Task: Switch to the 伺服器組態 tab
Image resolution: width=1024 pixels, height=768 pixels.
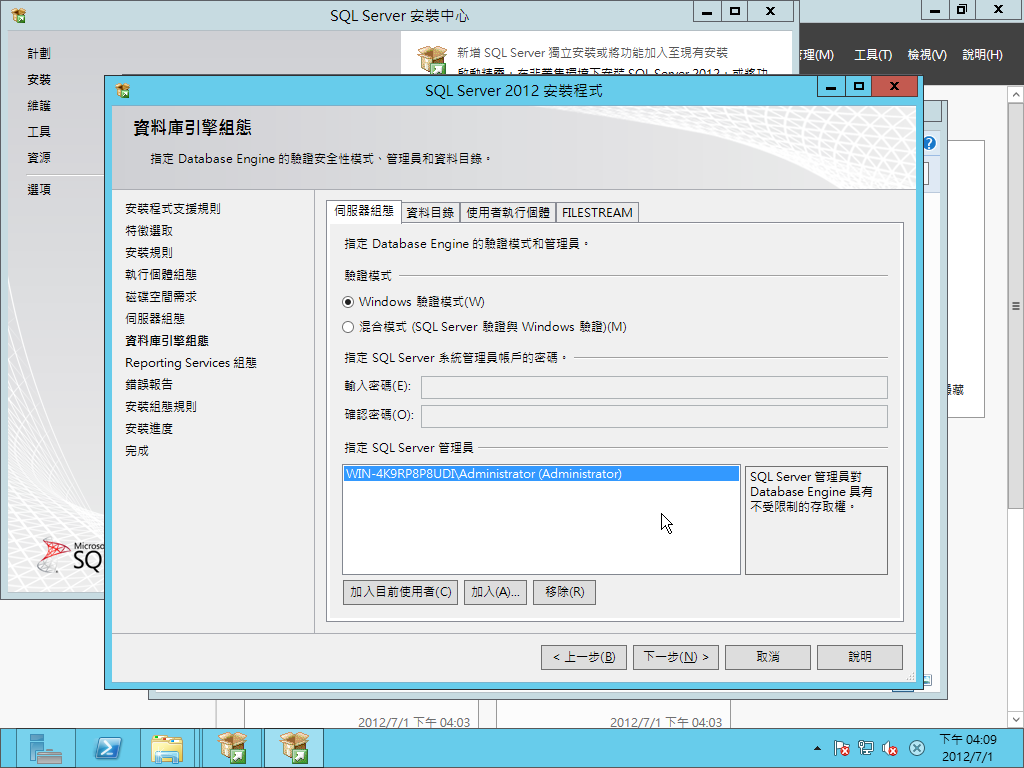Action: click(x=364, y=211)
